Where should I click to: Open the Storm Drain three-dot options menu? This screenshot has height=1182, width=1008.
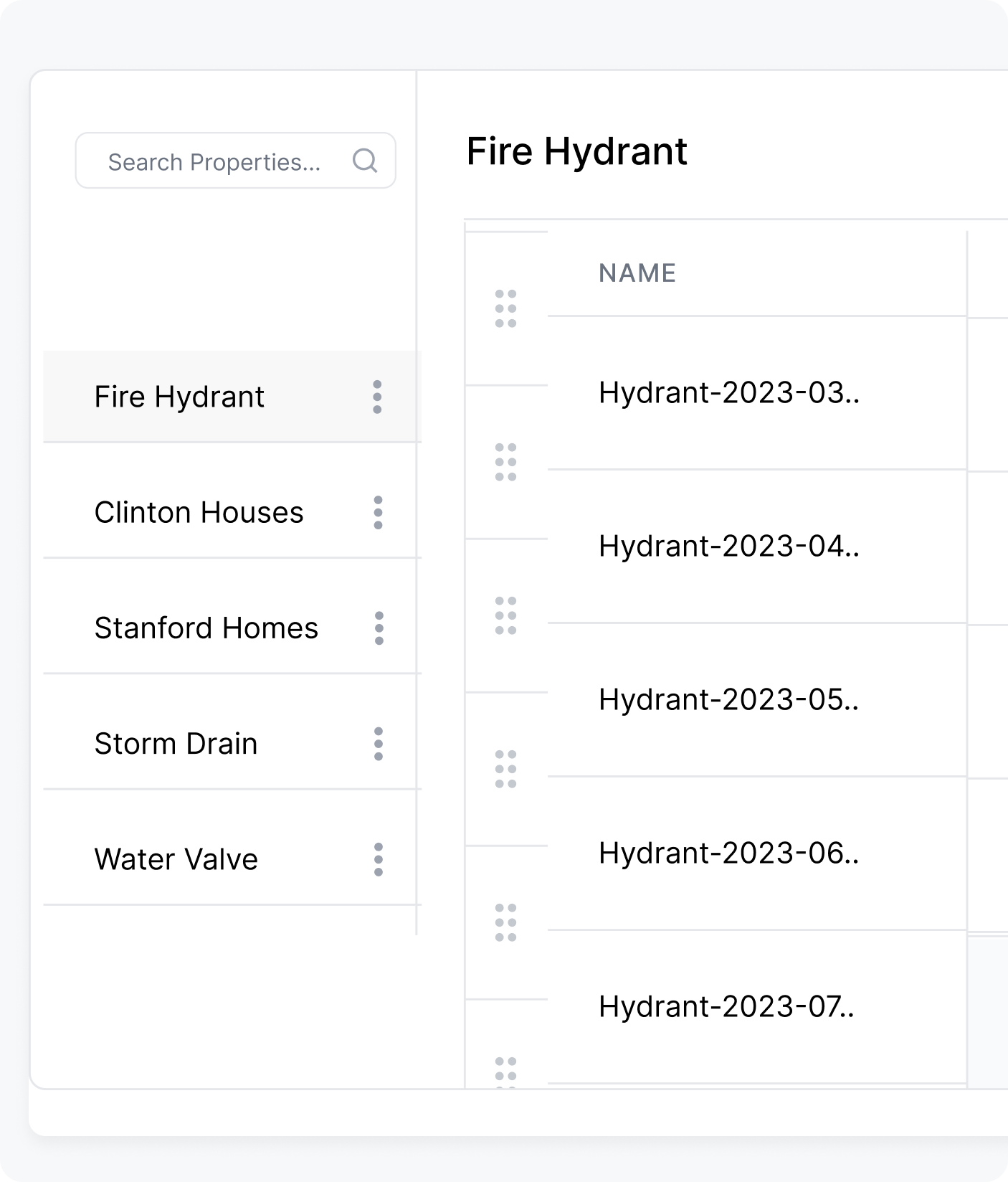click(379, 743)
